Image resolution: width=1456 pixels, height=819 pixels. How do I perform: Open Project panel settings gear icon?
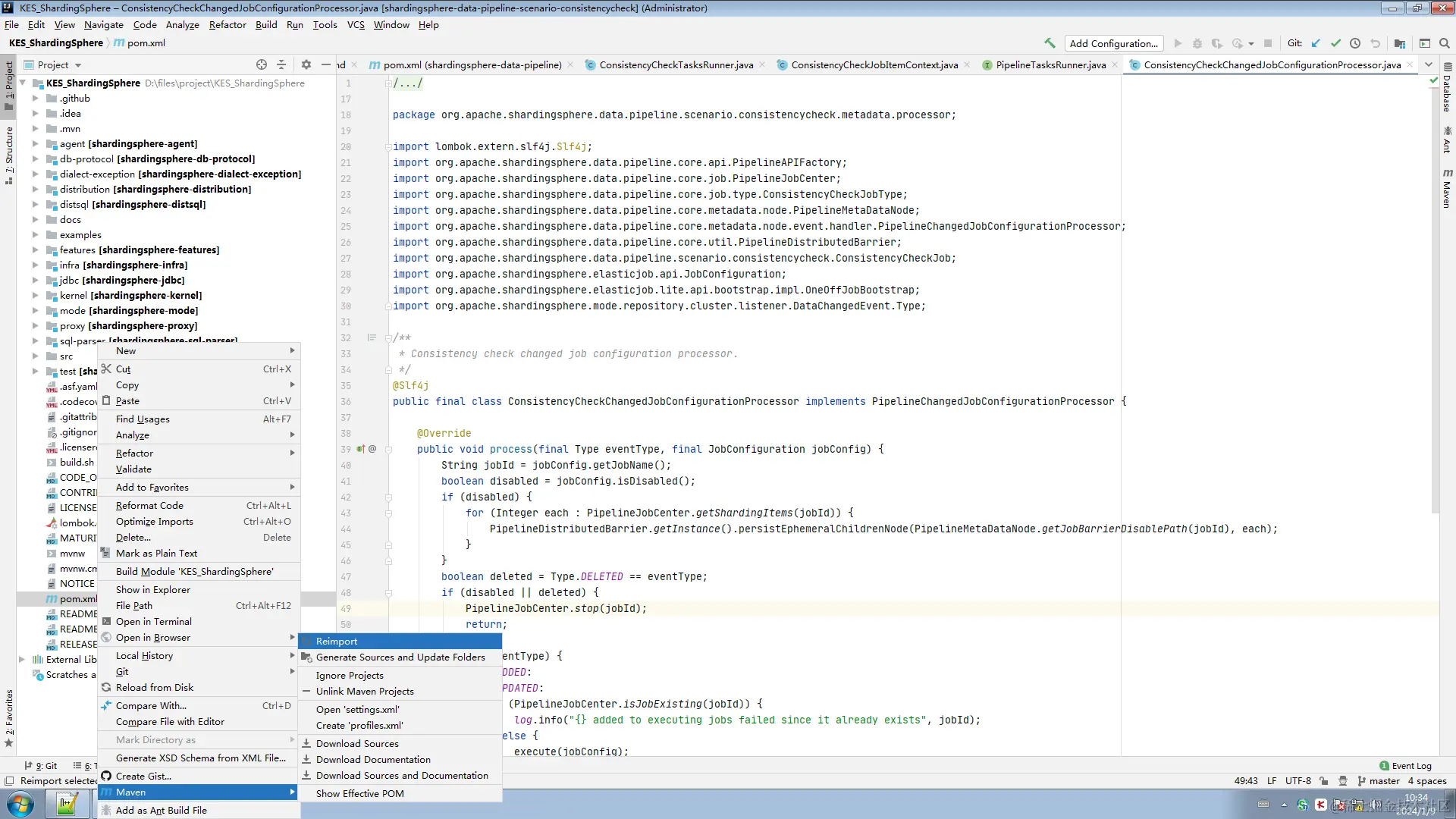click(306, 64)
